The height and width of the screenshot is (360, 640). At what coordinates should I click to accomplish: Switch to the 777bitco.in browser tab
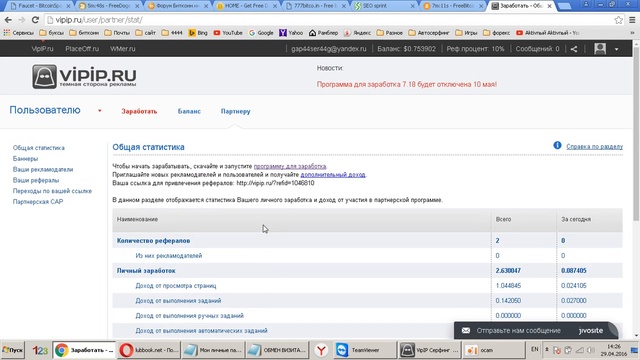coord(315,6)
